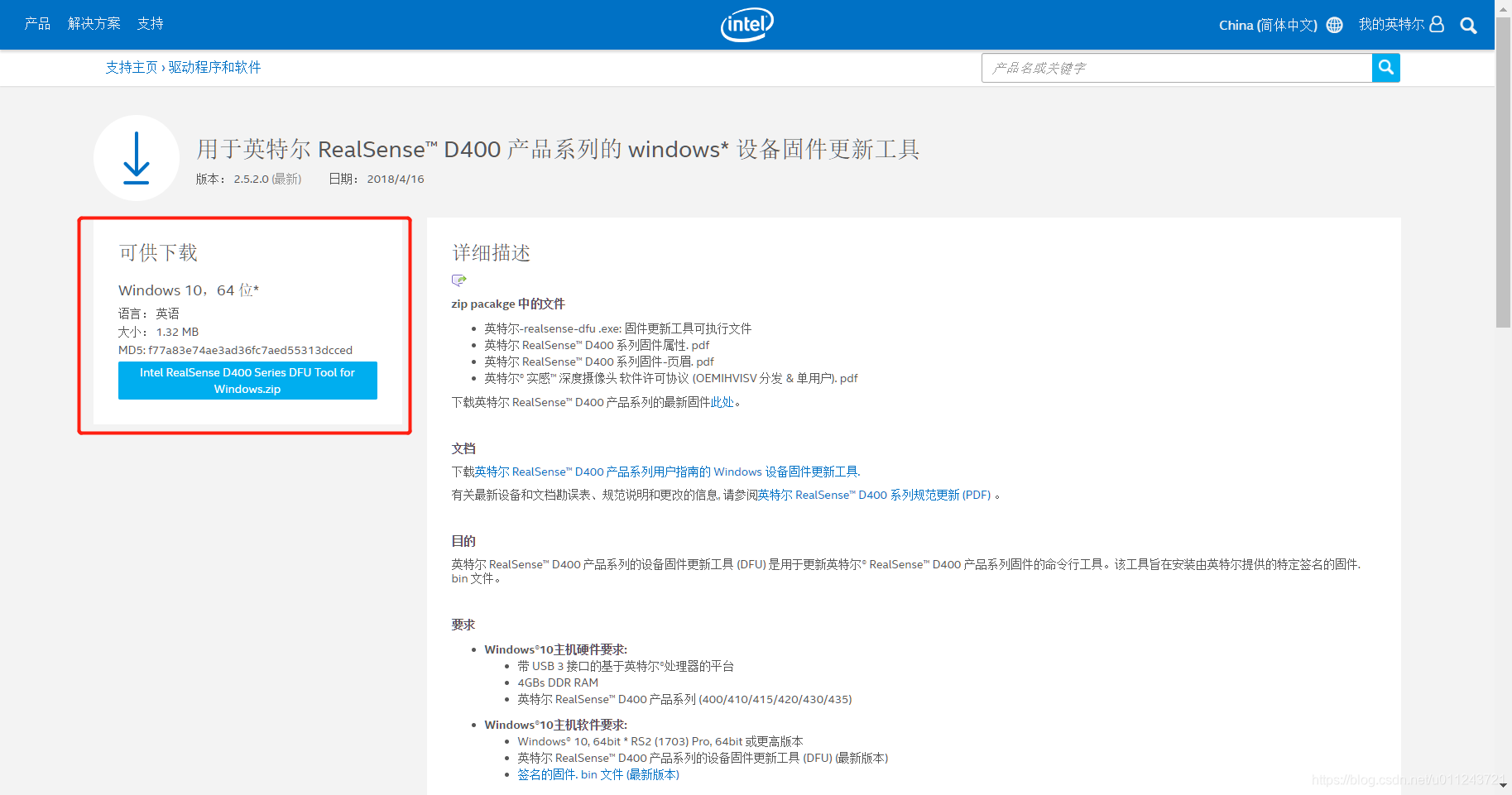Focus the 产品名或关键字 search field
The height and width of the screenshot is (795, 1512).
(x=1177, y=68)
